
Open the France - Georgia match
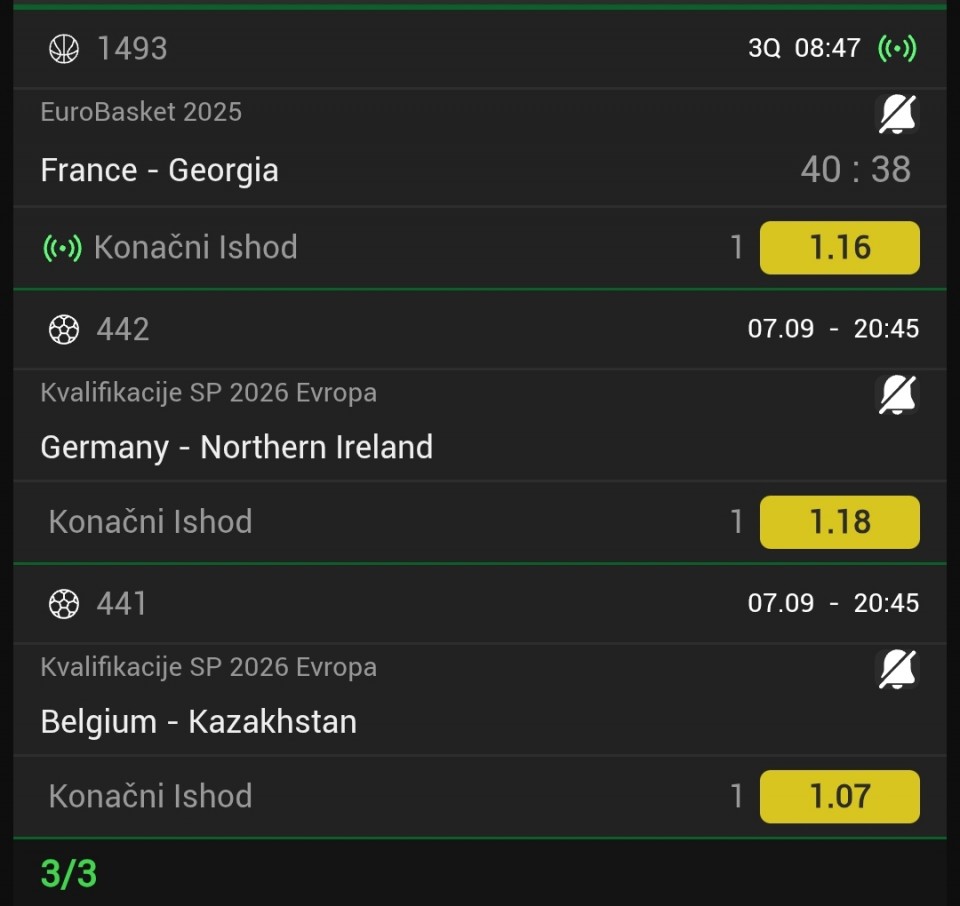point(160,170)
